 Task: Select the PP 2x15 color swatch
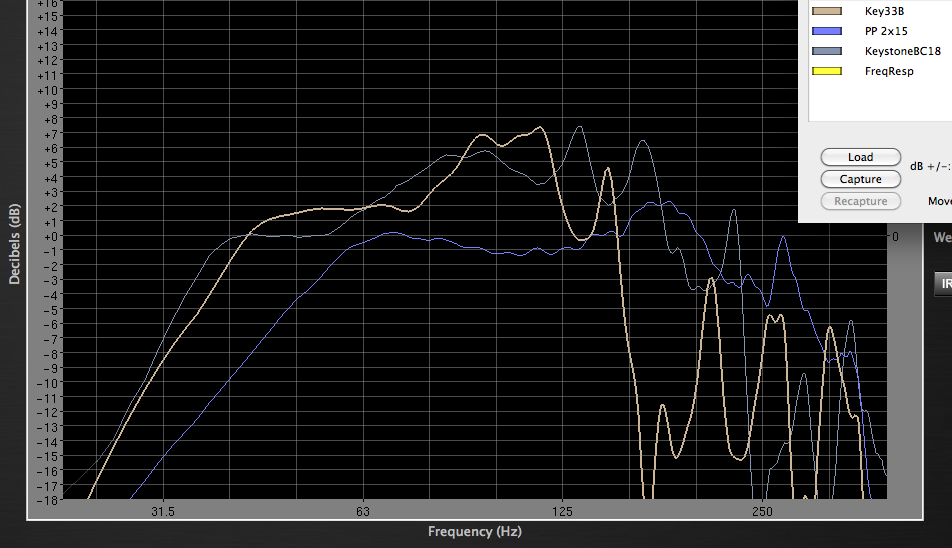827,31
